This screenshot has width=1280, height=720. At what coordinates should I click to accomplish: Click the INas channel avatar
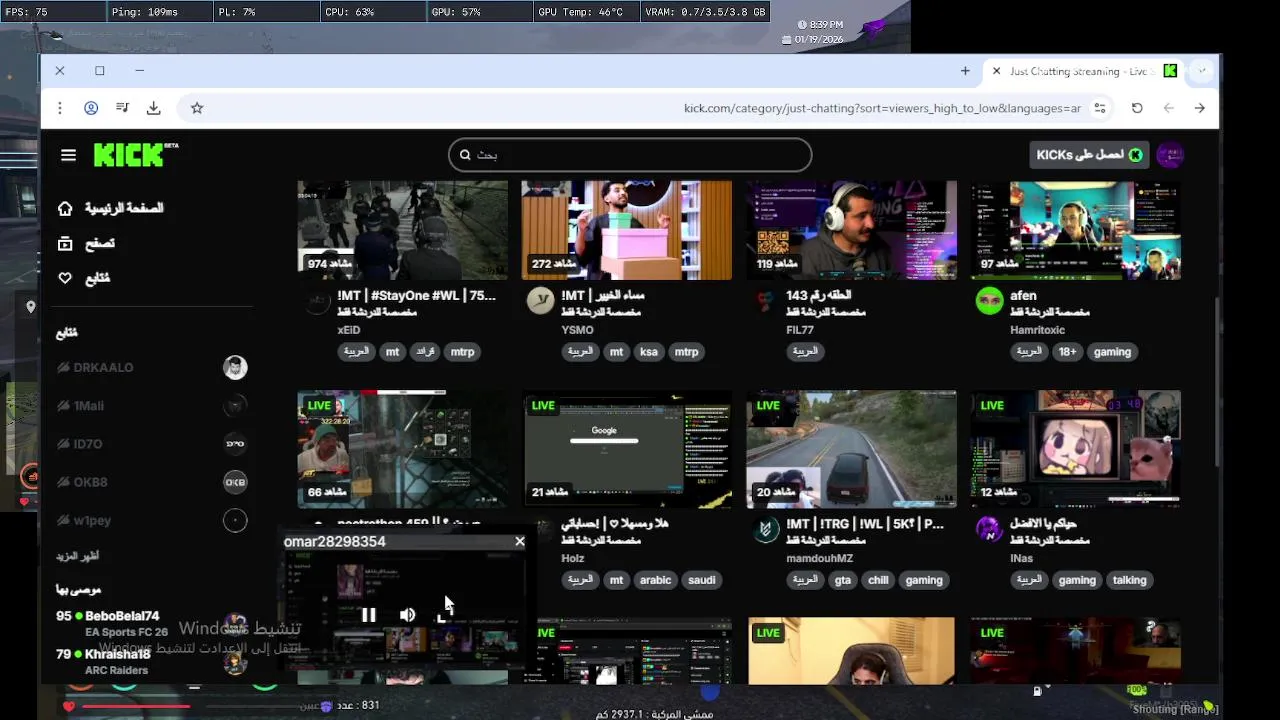(x=989, y=529)
